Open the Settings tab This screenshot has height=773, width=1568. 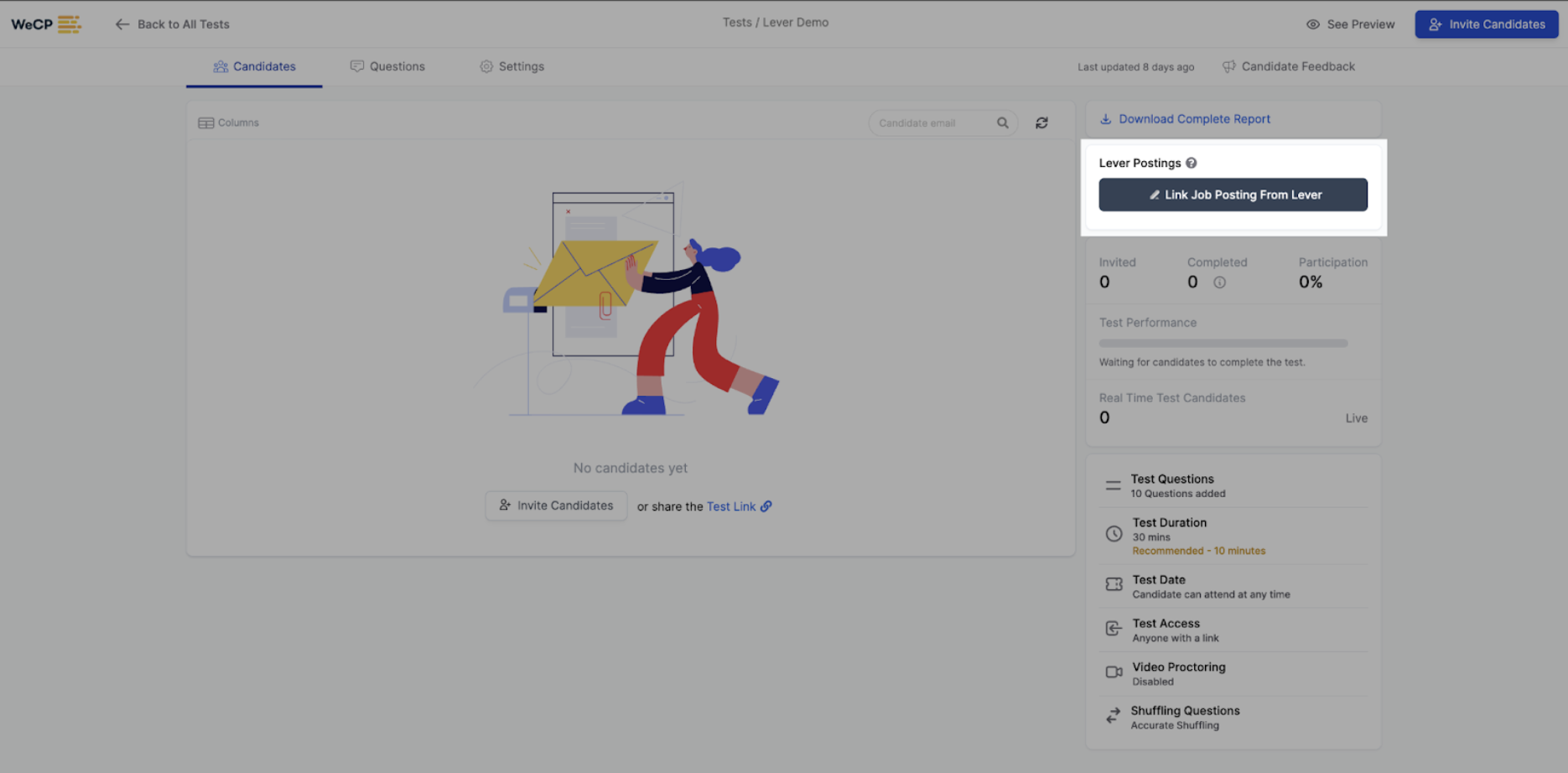[x=511, y=66]
